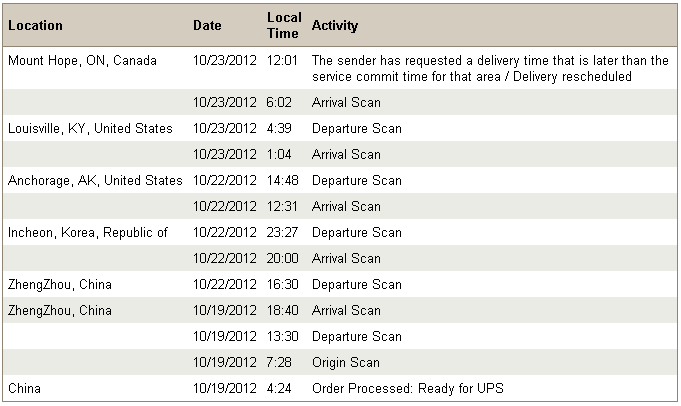Select the 20:00 arrival time entry
The height and width of the screenshot is (406, 681).
point(283,259)
